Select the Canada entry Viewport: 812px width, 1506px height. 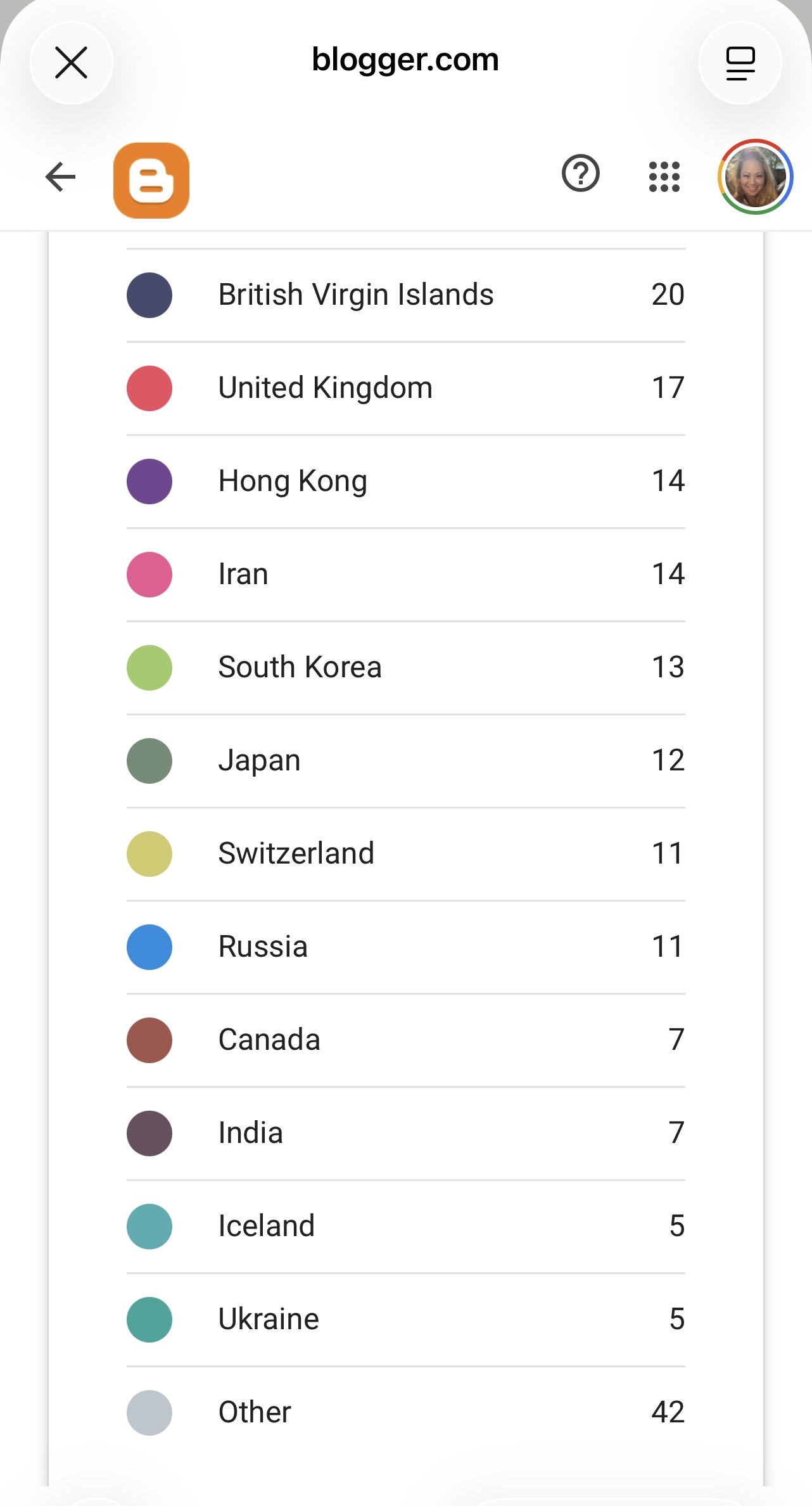point(269,1040)
